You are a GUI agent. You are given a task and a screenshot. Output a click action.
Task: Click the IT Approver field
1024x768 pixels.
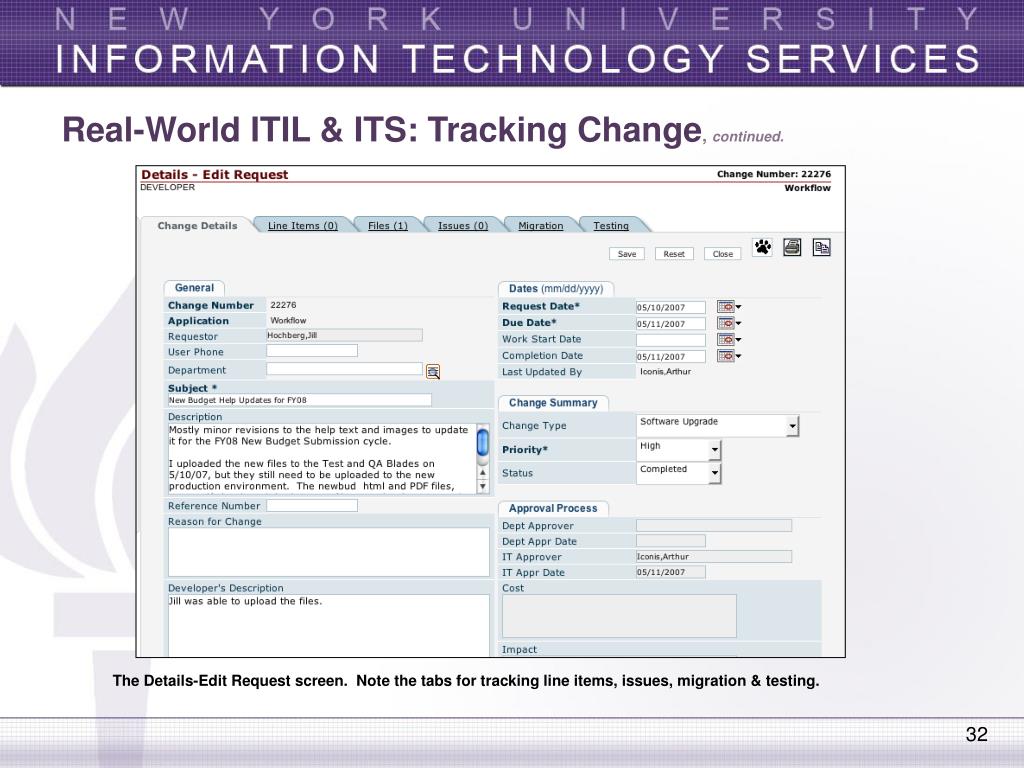point(714,556)
